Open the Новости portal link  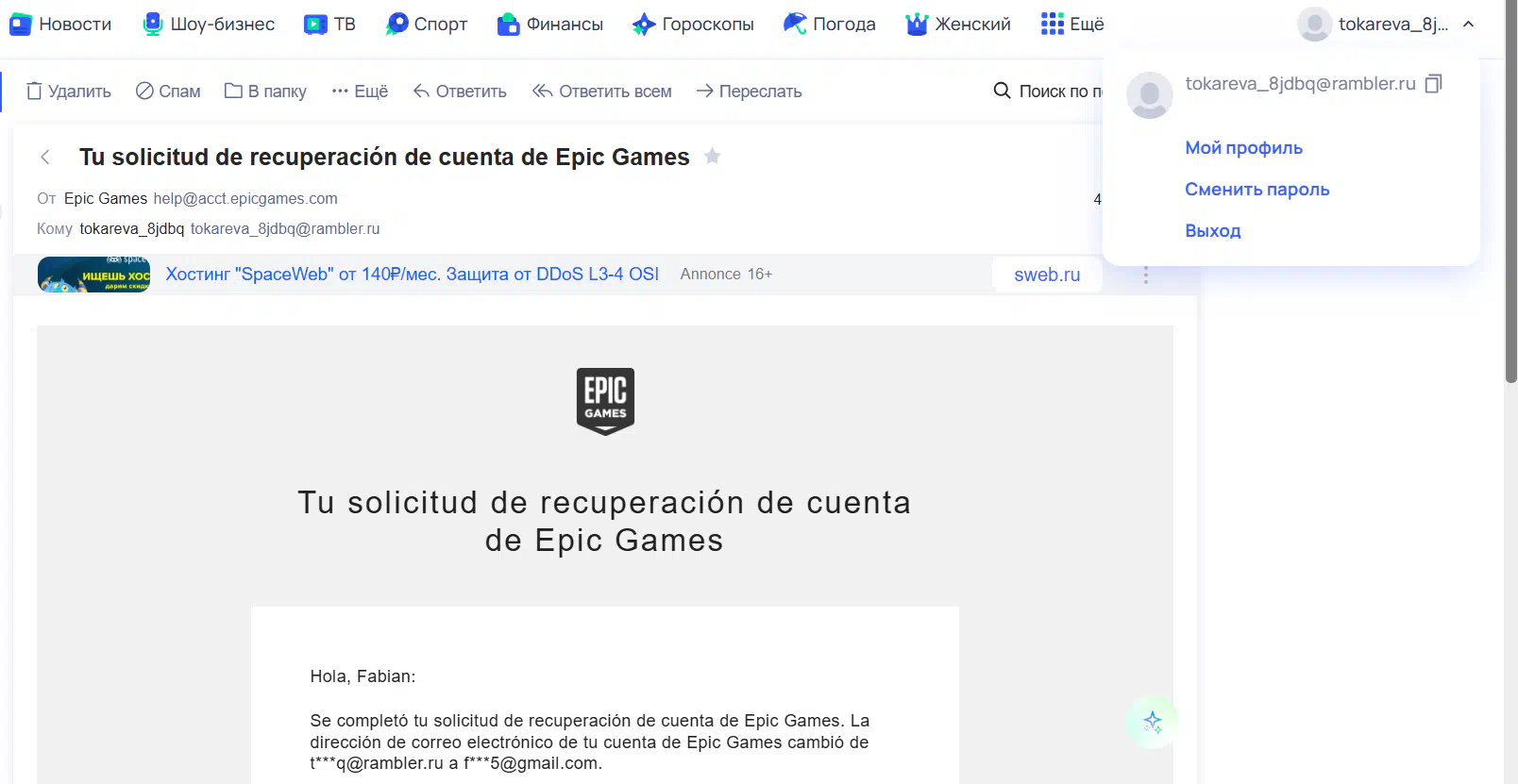point(60,24)
